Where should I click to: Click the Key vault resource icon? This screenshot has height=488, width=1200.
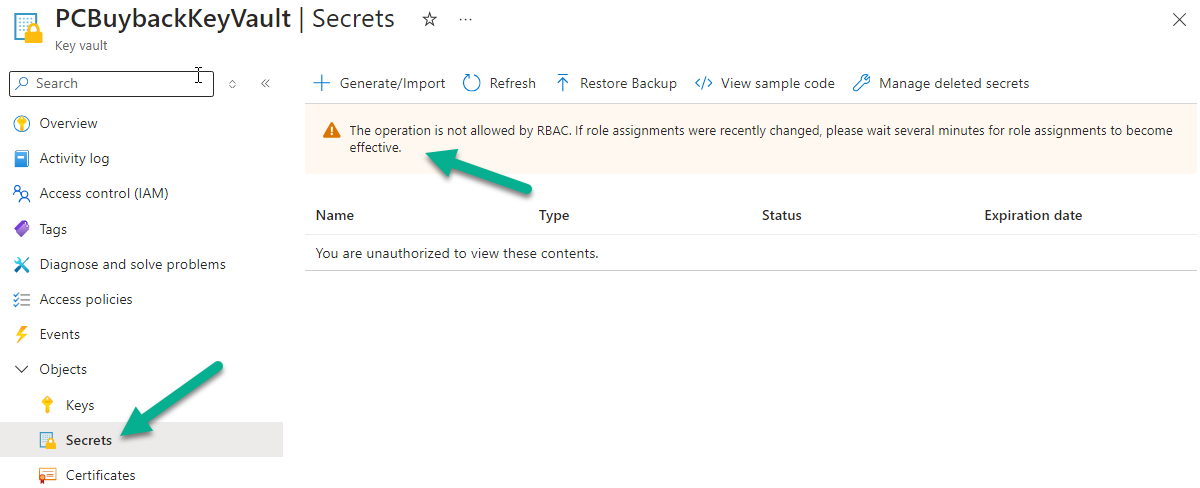click(27, 27)
